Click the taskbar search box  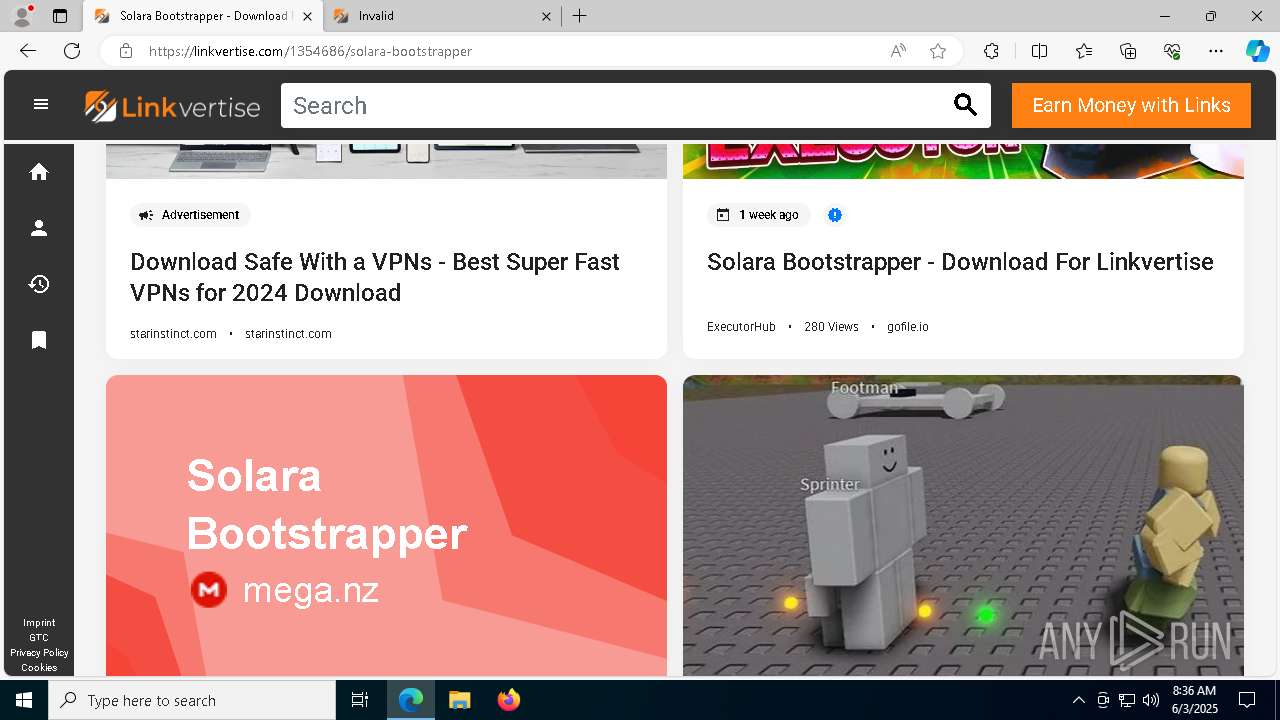click(192, 700)
